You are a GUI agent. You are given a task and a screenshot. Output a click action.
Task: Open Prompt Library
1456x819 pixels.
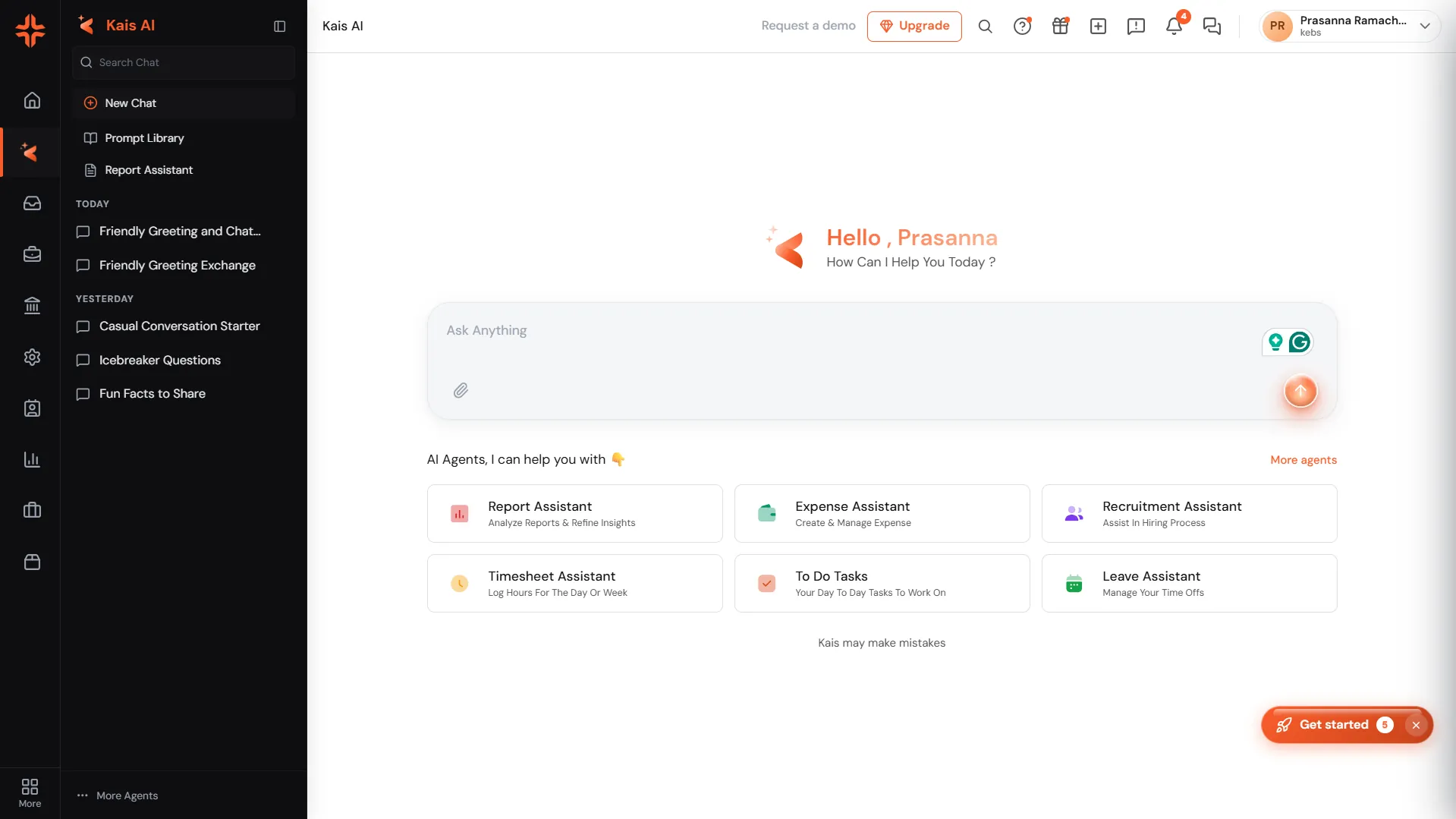(144, 138)
